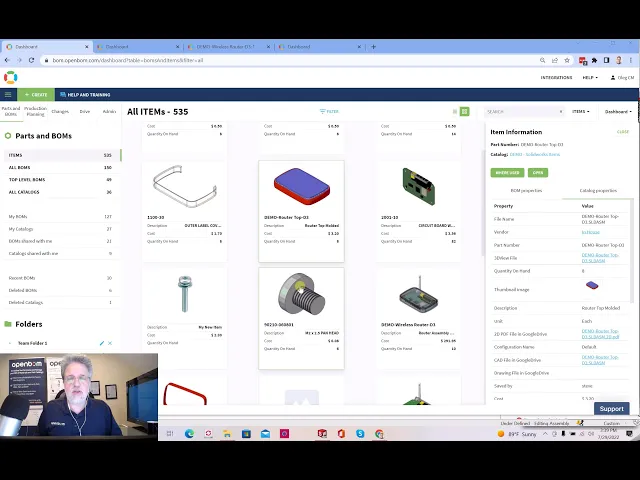Open Deleted BOMs
The image size is (640, 480).
[x=60, y=290]
